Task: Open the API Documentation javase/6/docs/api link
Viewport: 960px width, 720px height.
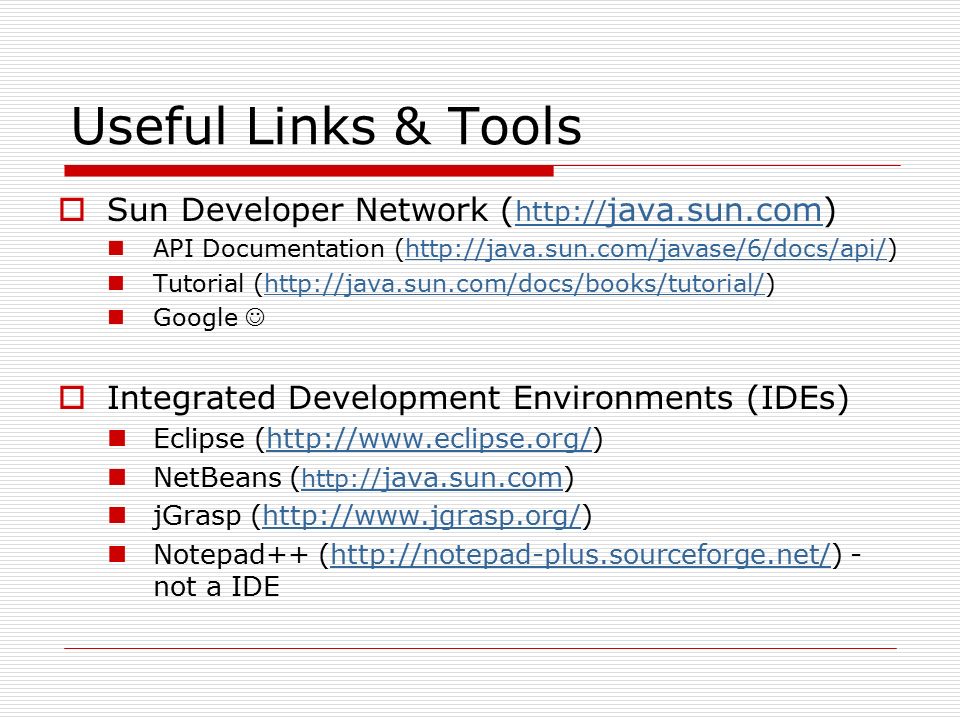Action: pos(646,249)
